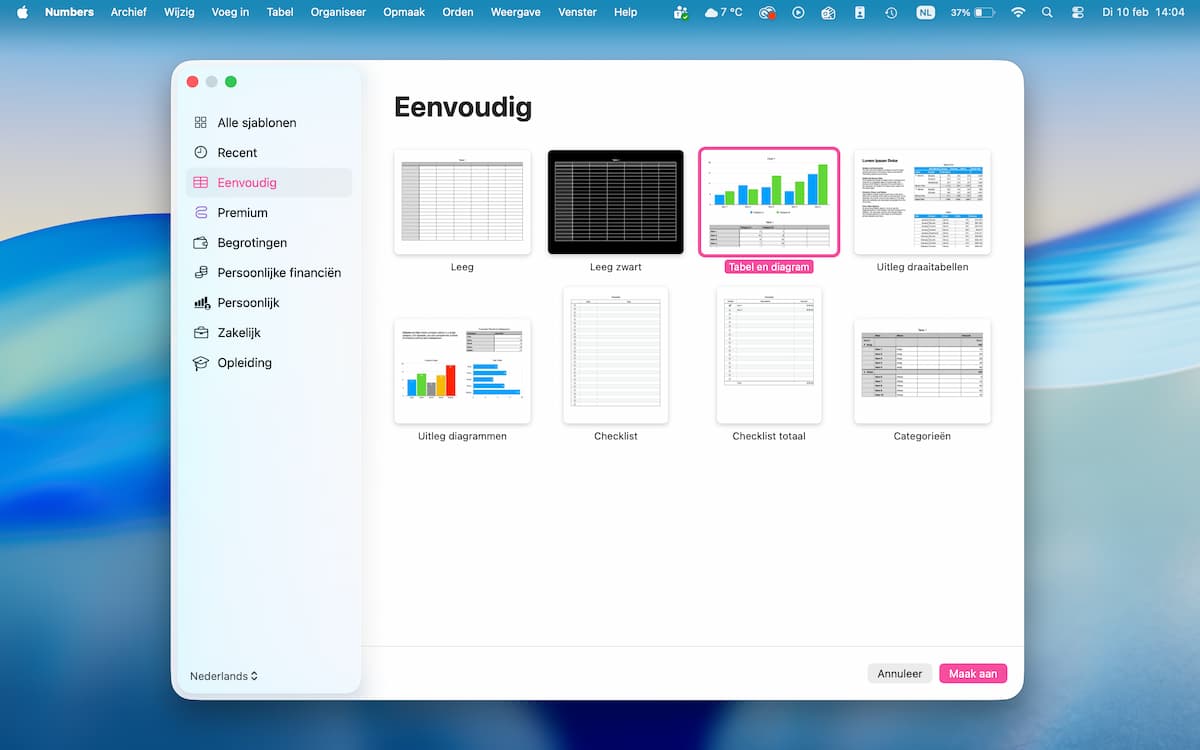Open the Nederlands language dropdown
Viewport: 1200px width, 750px height.
pos(224,676)
